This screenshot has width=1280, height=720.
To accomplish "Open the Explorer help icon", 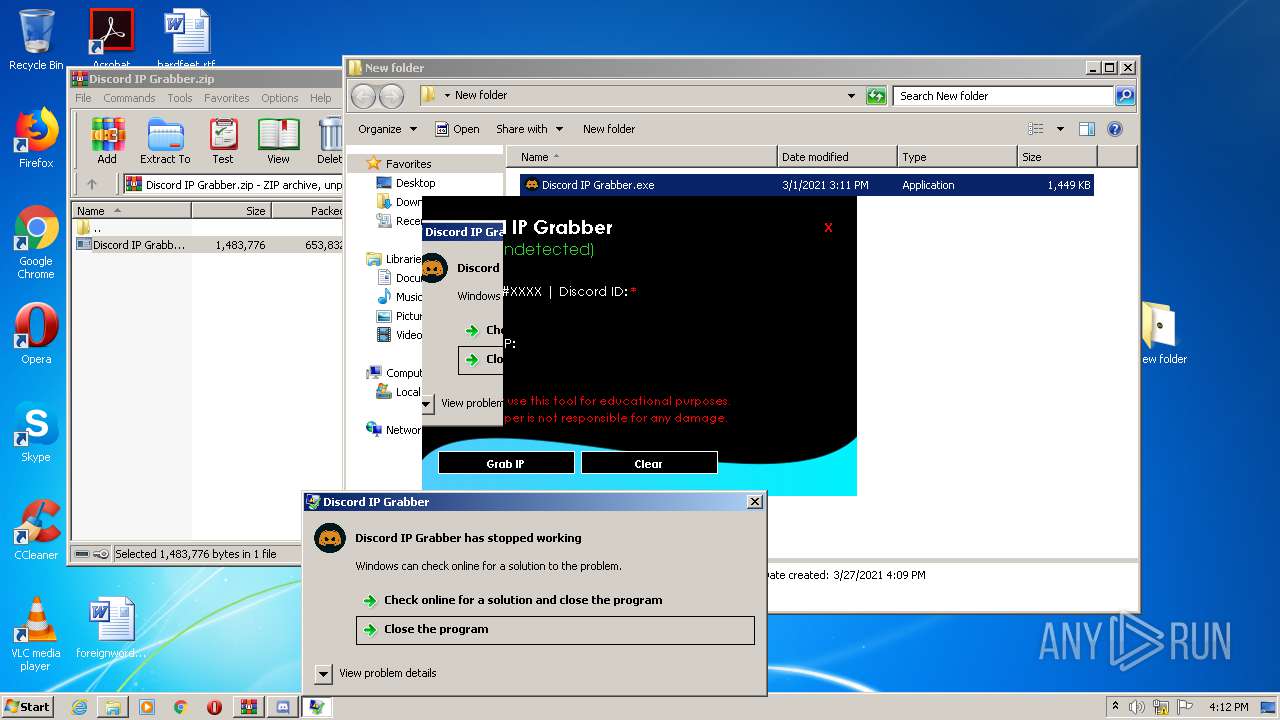I will [x=1115, y=129].
